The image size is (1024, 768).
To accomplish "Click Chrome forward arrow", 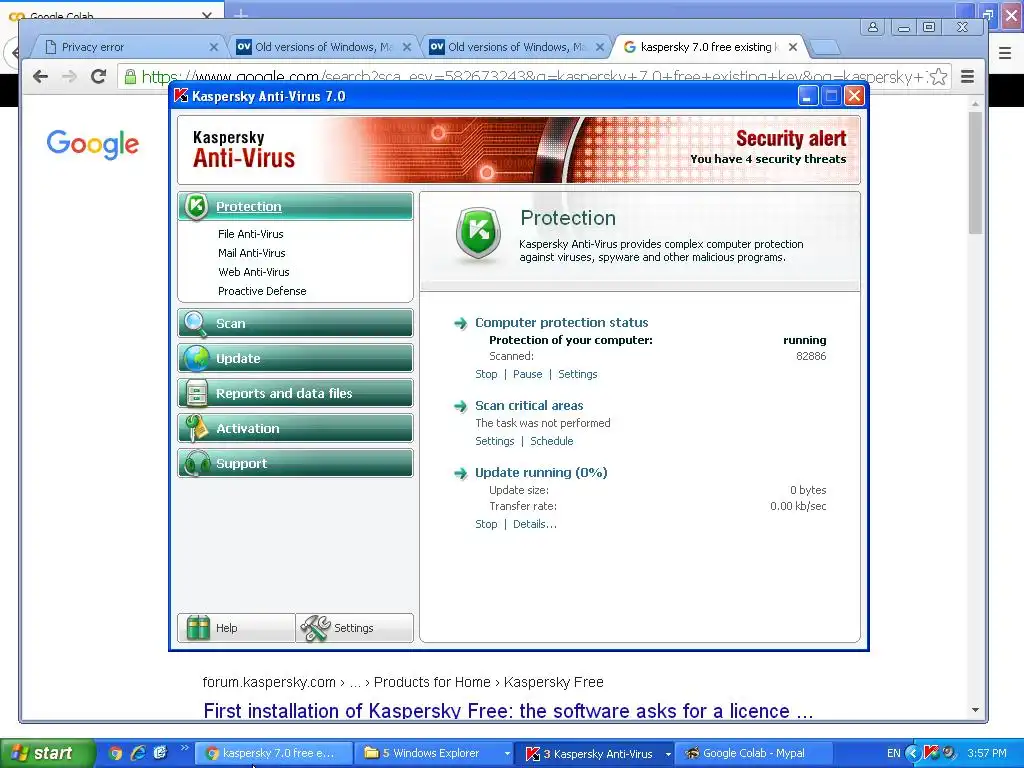I will tap(69, 76).
